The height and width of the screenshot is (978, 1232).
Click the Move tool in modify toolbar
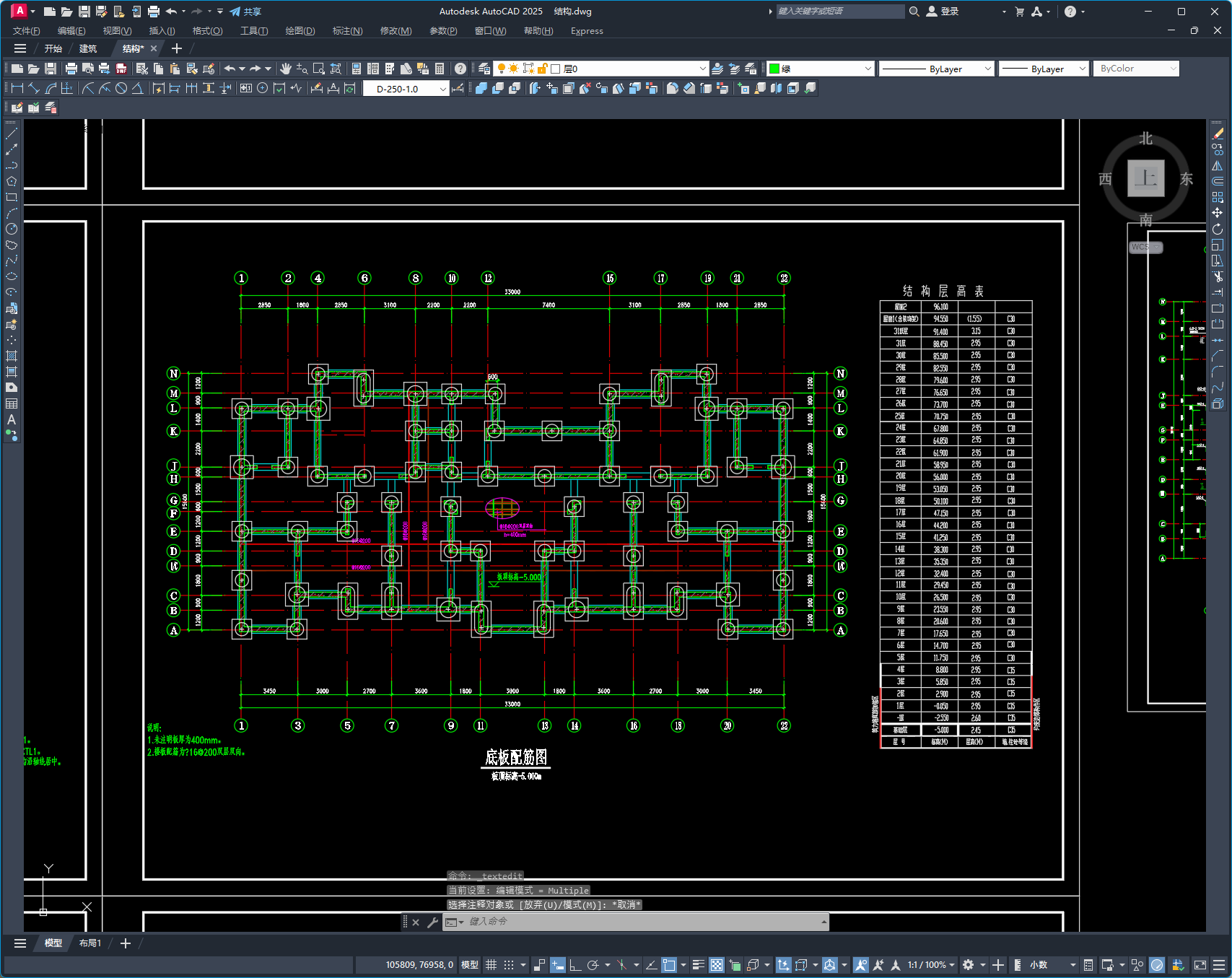coord(1218,213)
